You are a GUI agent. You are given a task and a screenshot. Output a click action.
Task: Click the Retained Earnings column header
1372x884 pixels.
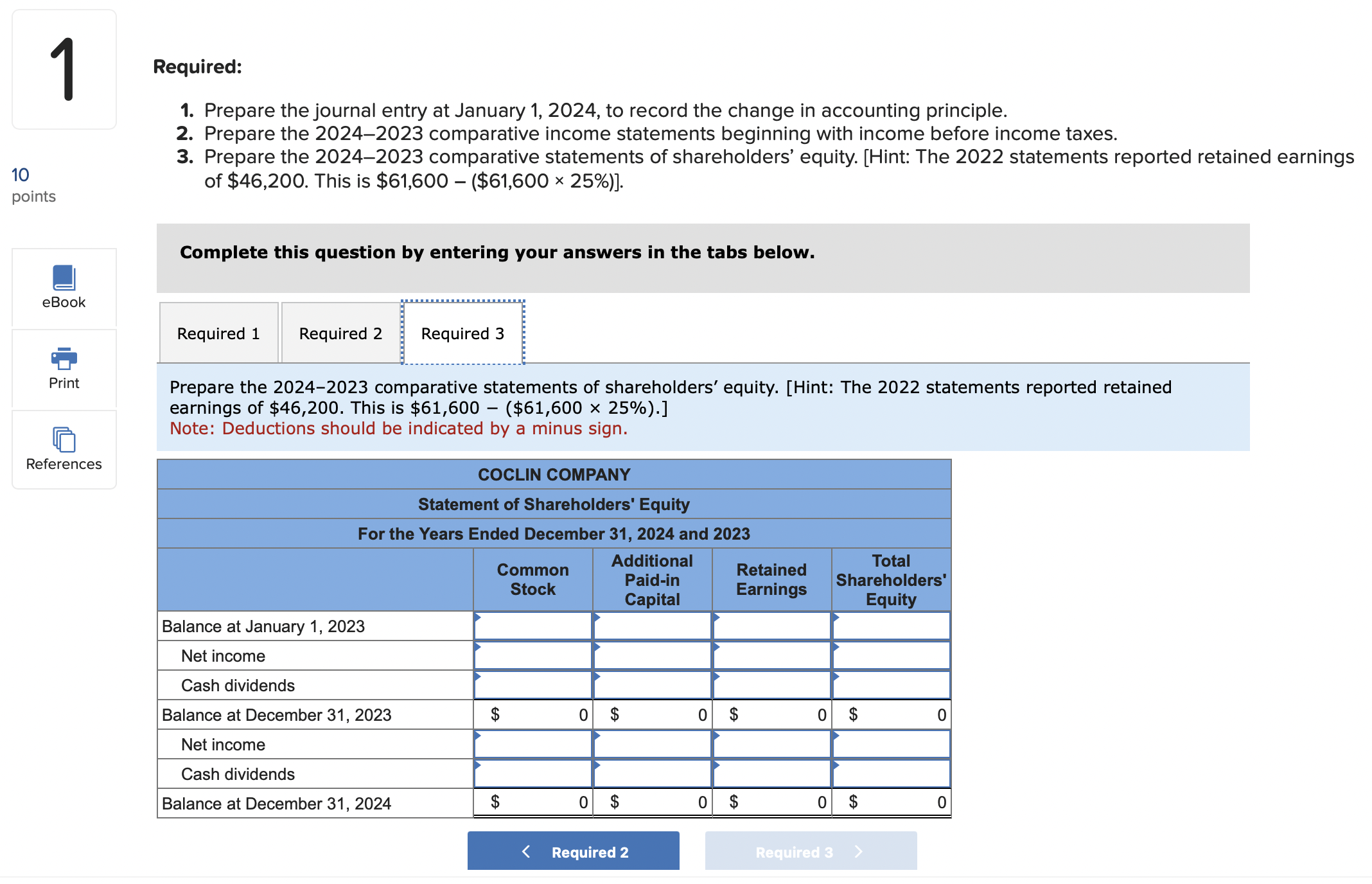pyautogui.click(x=771, y=579)
